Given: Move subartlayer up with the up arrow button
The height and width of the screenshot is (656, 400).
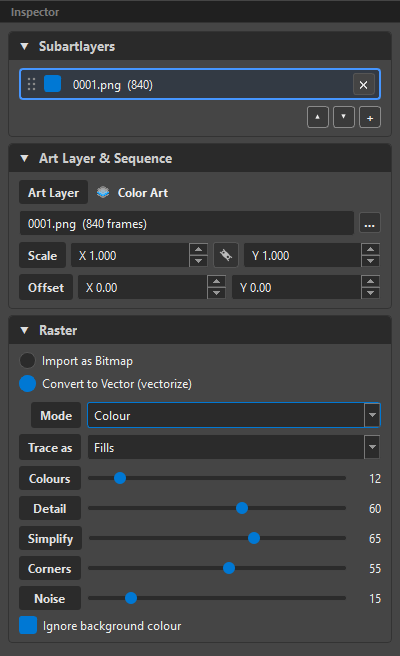Looking at the screenshot, I should coord(318,117).
